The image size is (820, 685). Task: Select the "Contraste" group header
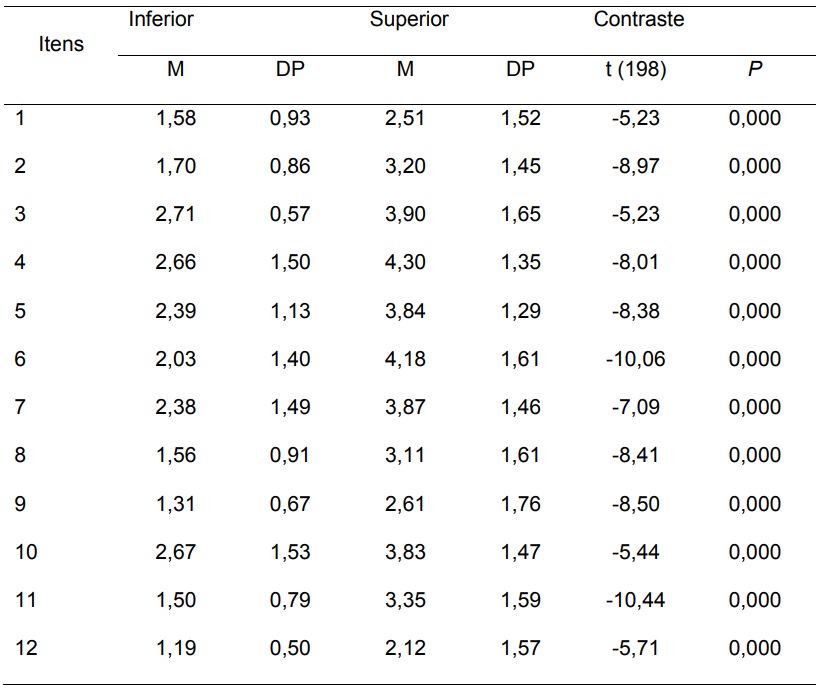[x=639, y=20]
